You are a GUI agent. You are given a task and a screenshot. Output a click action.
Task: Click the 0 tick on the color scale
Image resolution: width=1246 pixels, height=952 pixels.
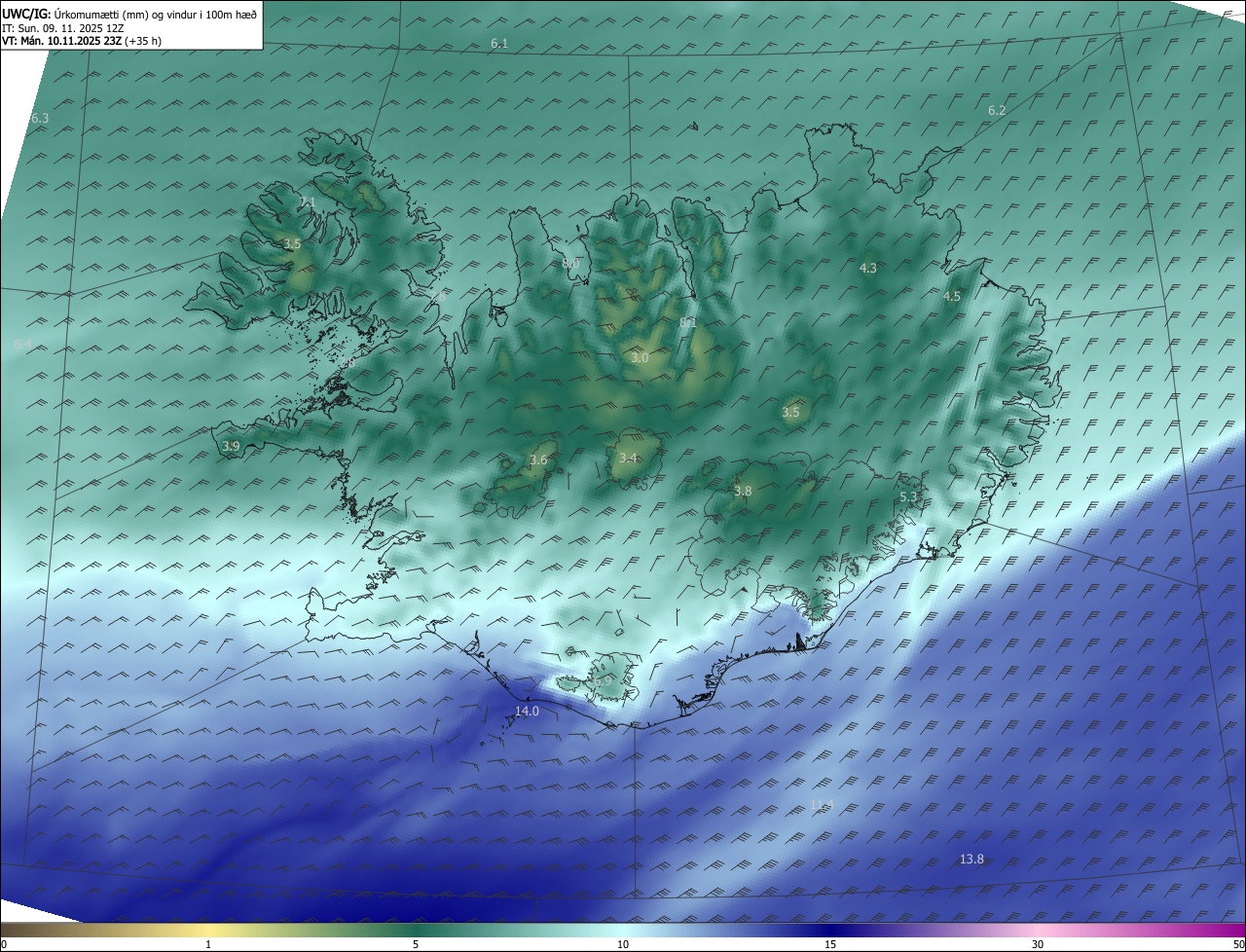click(4, 945)
